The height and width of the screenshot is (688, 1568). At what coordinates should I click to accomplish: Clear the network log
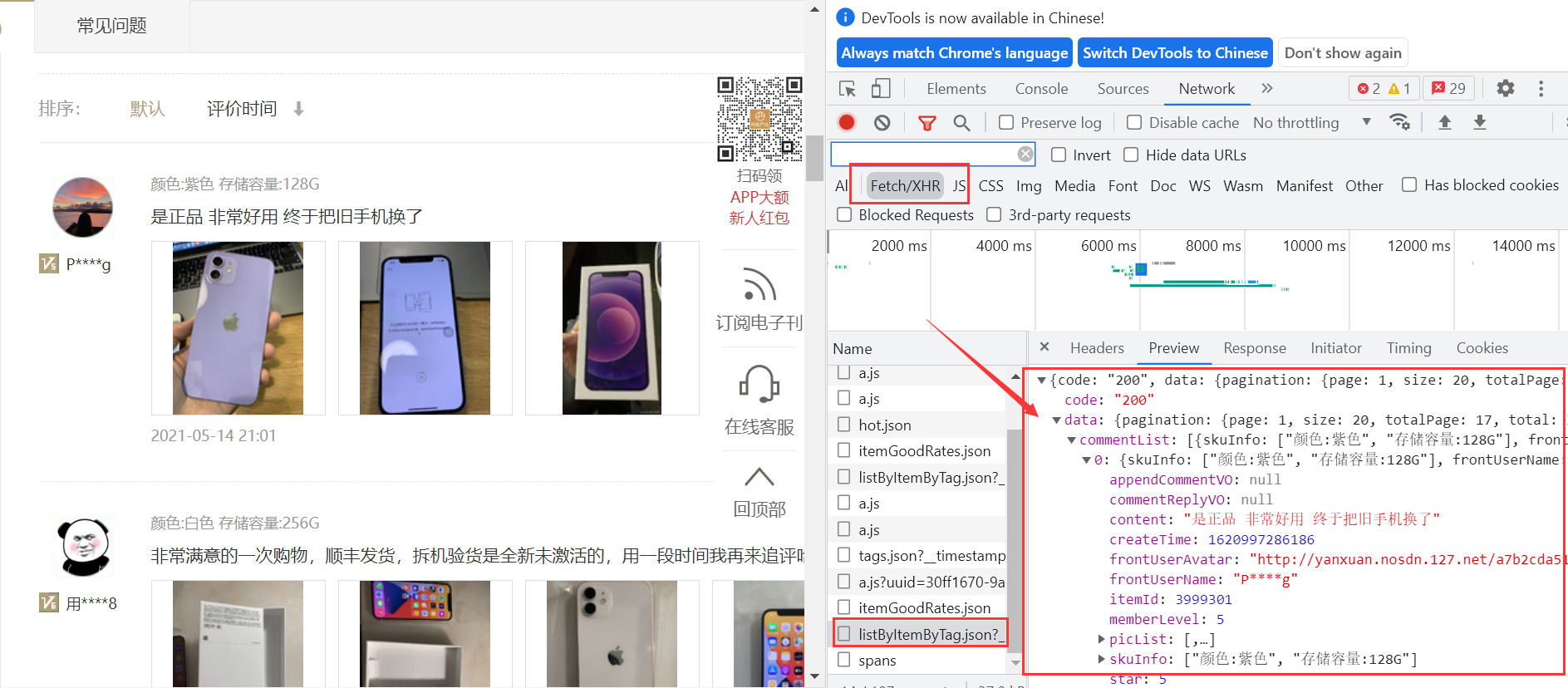click(x=882, y=122)
